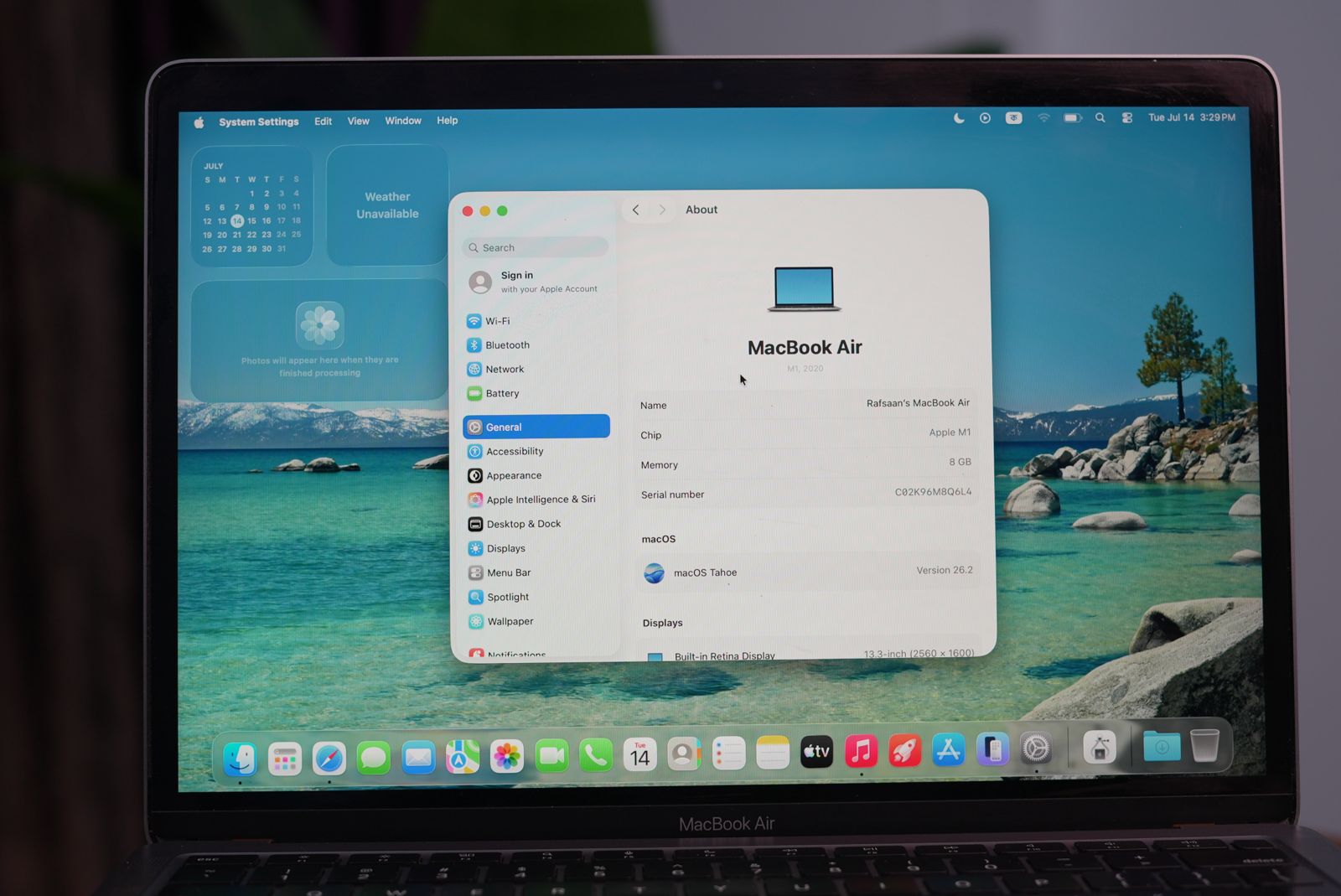This screenshot has height=896, width=1341.
Task: Click the macOS Tahoe row
Action: click(x=807, y=572)
